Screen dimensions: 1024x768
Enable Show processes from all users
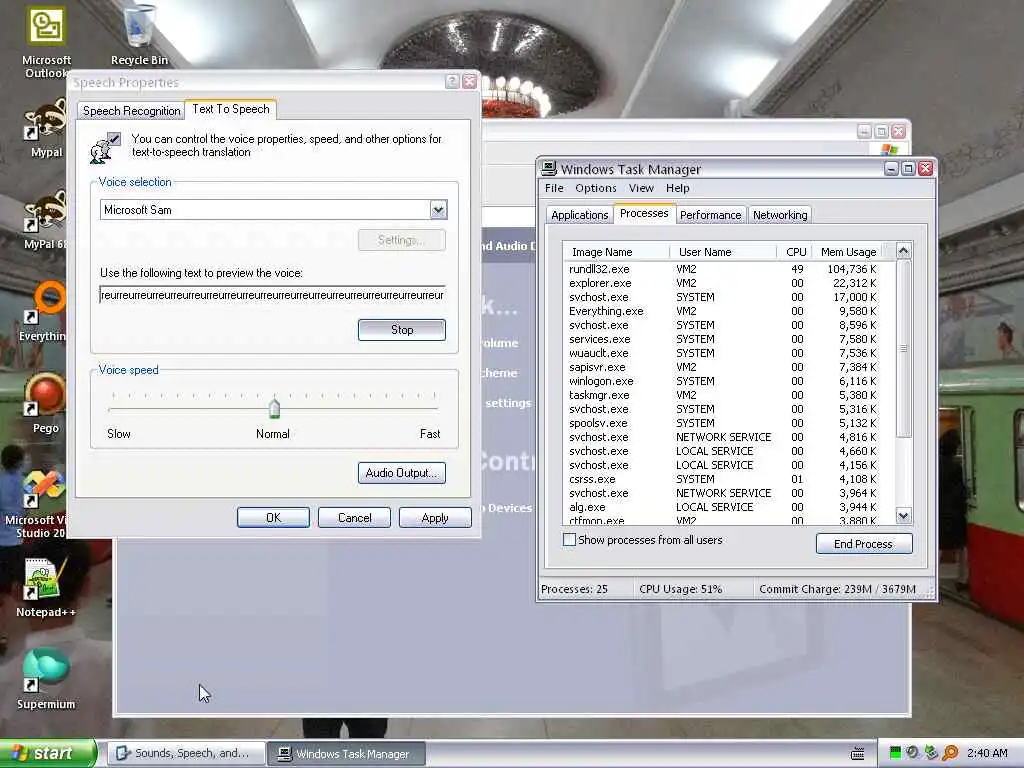(569, 540)
